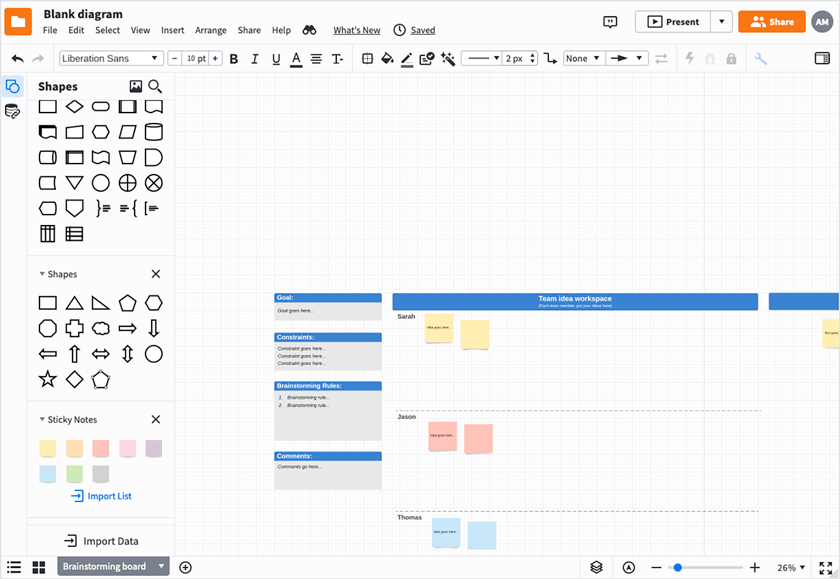The width and height of the screenshot is (840, 579).
Task: Click the lightning bolt action icon
Action: pos(690,58)
